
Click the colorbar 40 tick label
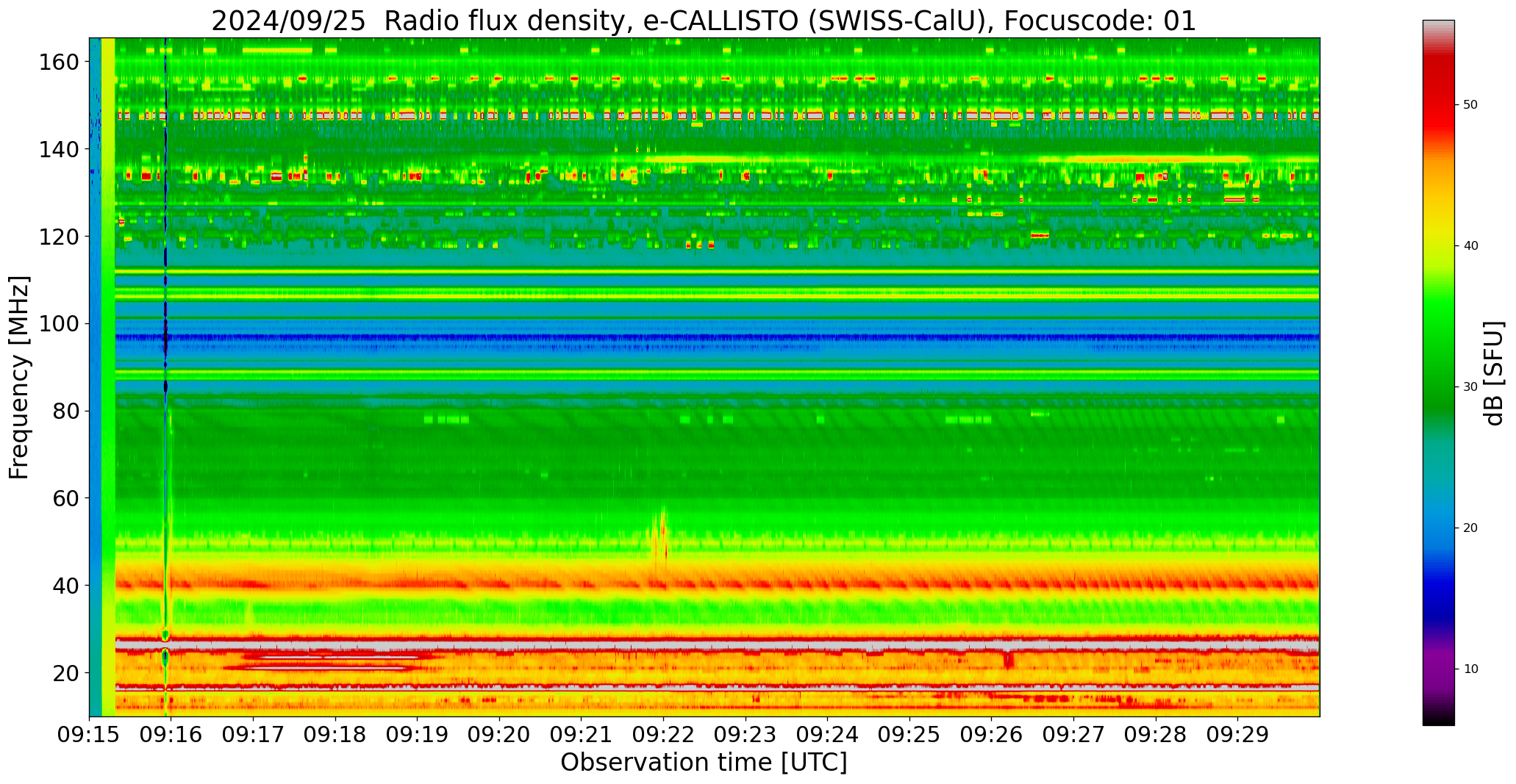[x=1470, y=246]
